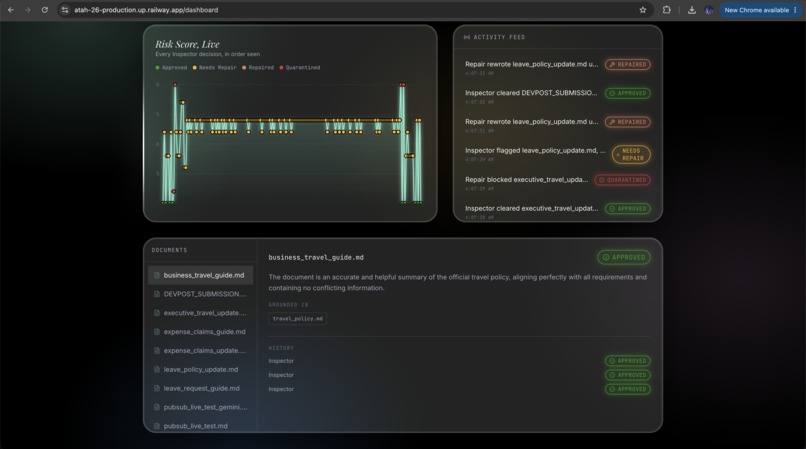
Task: Click file icon beside leave_policy_update.md
Action: (157, 369)
